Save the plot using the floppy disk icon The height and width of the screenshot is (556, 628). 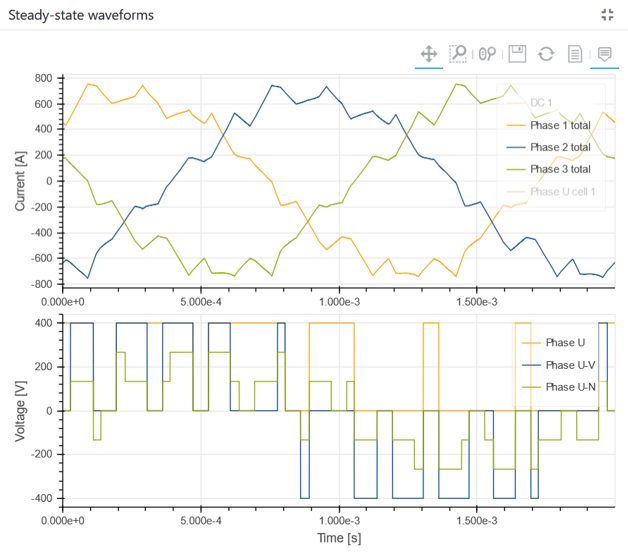pyautogui.click(x=517, y=53)
